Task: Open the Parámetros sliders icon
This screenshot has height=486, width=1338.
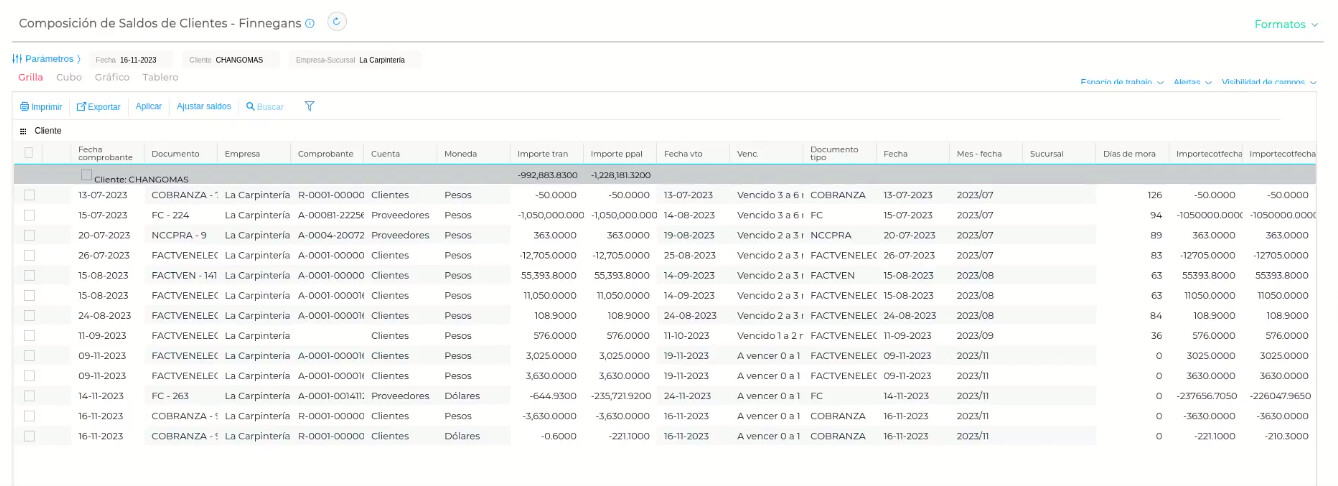Action: point(17,59)
